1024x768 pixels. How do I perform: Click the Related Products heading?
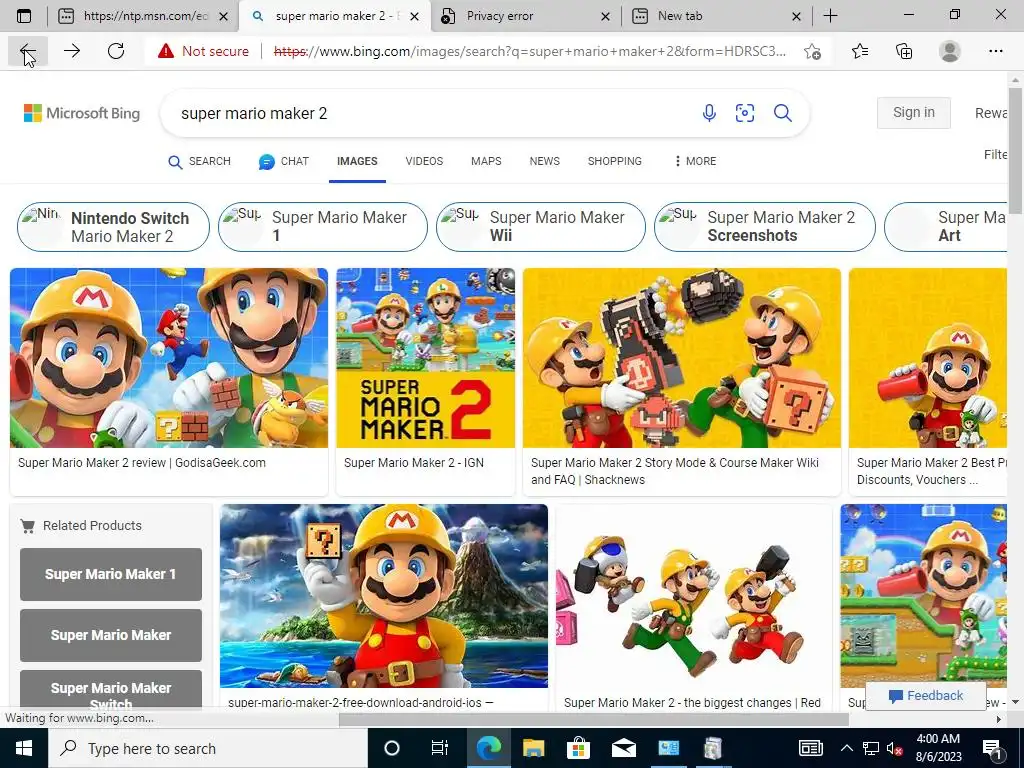tap(92, 526)
